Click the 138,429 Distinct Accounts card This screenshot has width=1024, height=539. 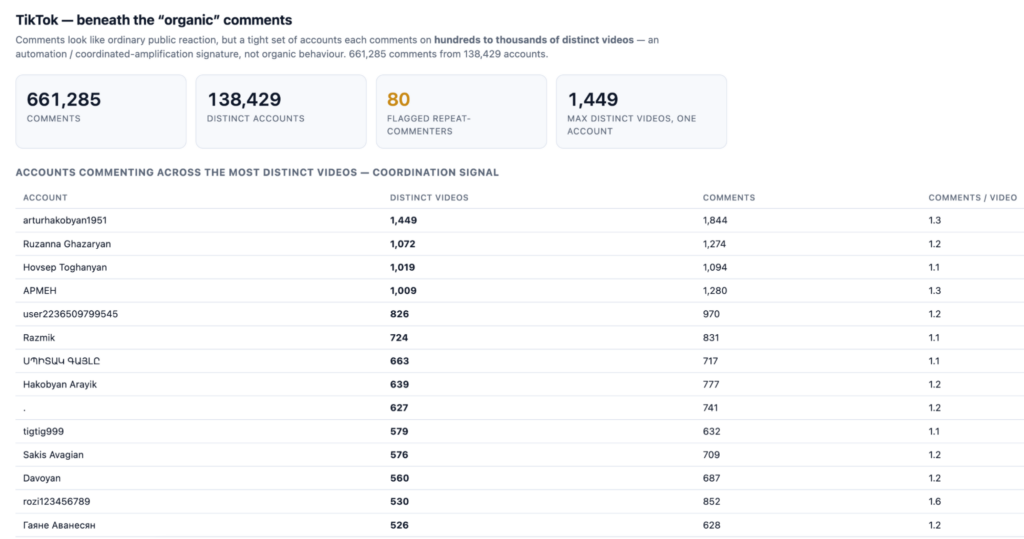pos(281,112)
